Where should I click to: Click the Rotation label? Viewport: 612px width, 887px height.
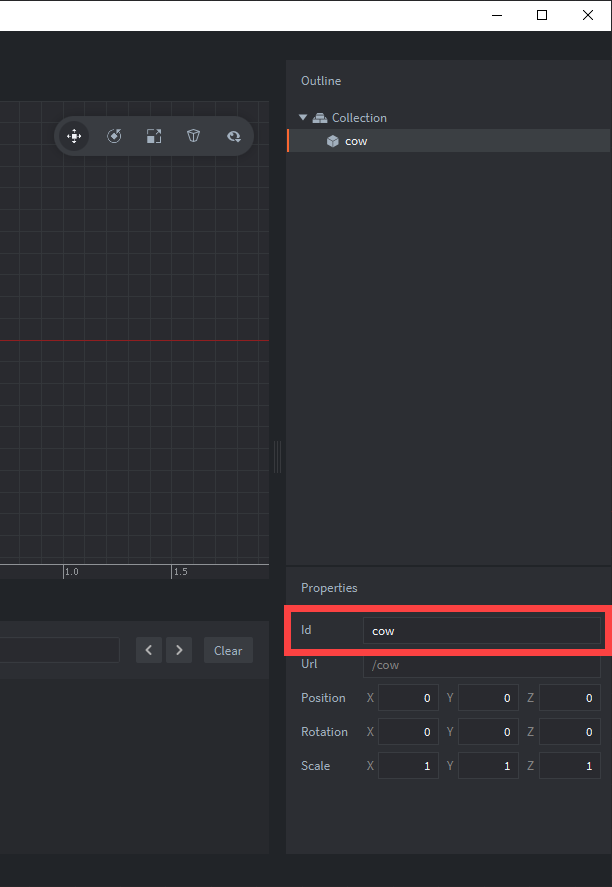click(324, 732)
